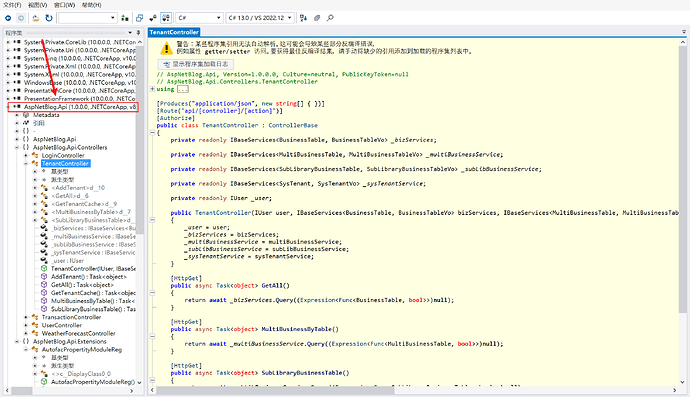Image resolution: width=690 pixels, height=397 pixels.
Task: Open the C# 13.0 / VS 2022.12 version dropdown
Action: tap(260, 18)
